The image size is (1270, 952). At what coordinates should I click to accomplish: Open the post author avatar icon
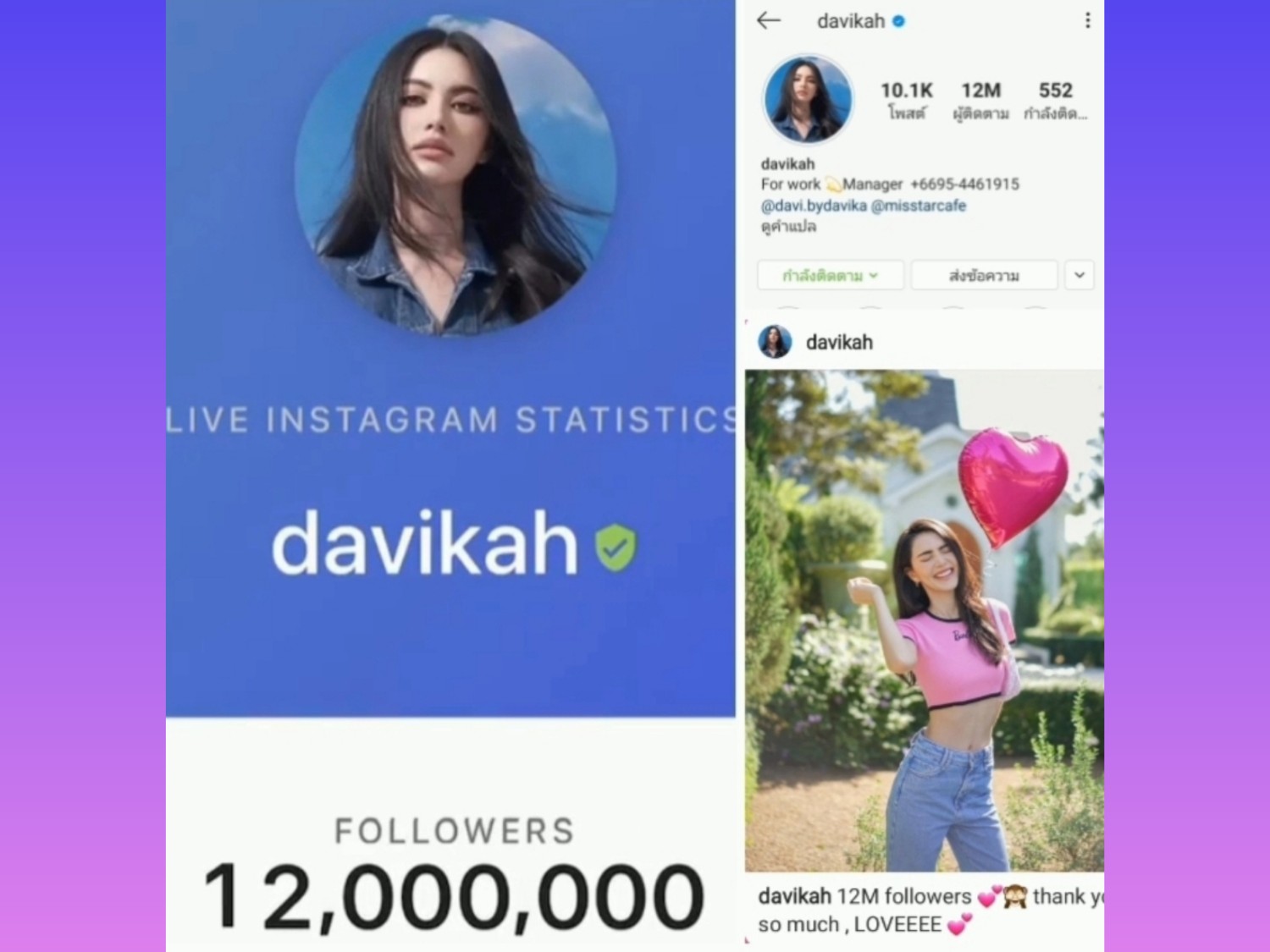pyautogui.click(x=774, y=342)
